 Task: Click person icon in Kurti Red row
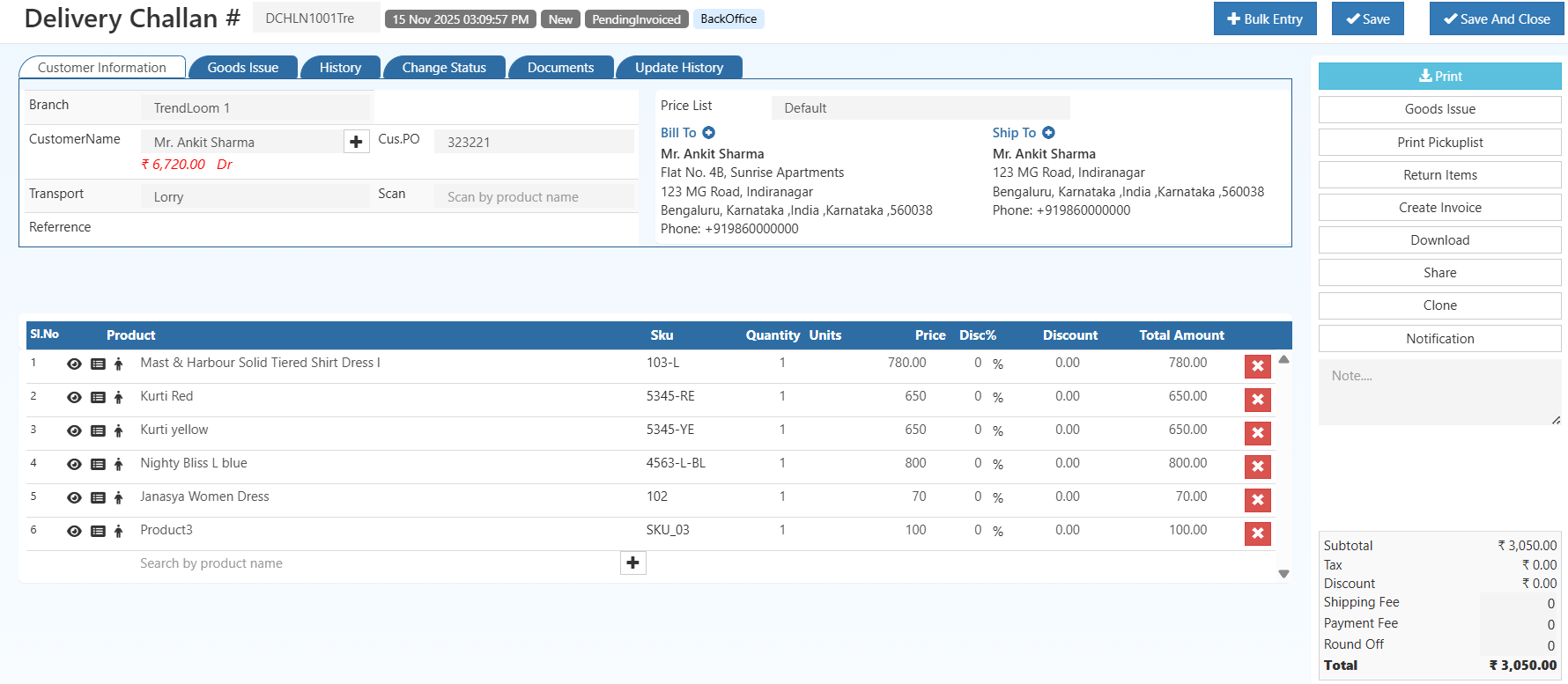118,397
